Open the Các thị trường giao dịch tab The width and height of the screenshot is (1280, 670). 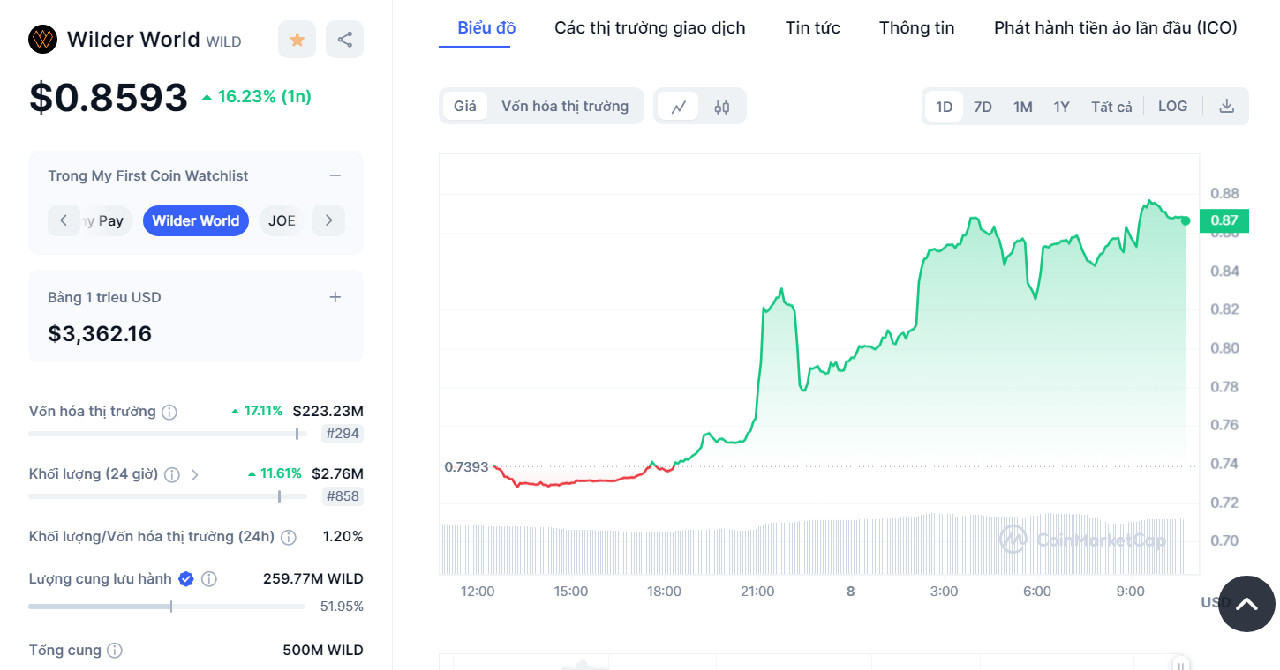tap(649, 28)
